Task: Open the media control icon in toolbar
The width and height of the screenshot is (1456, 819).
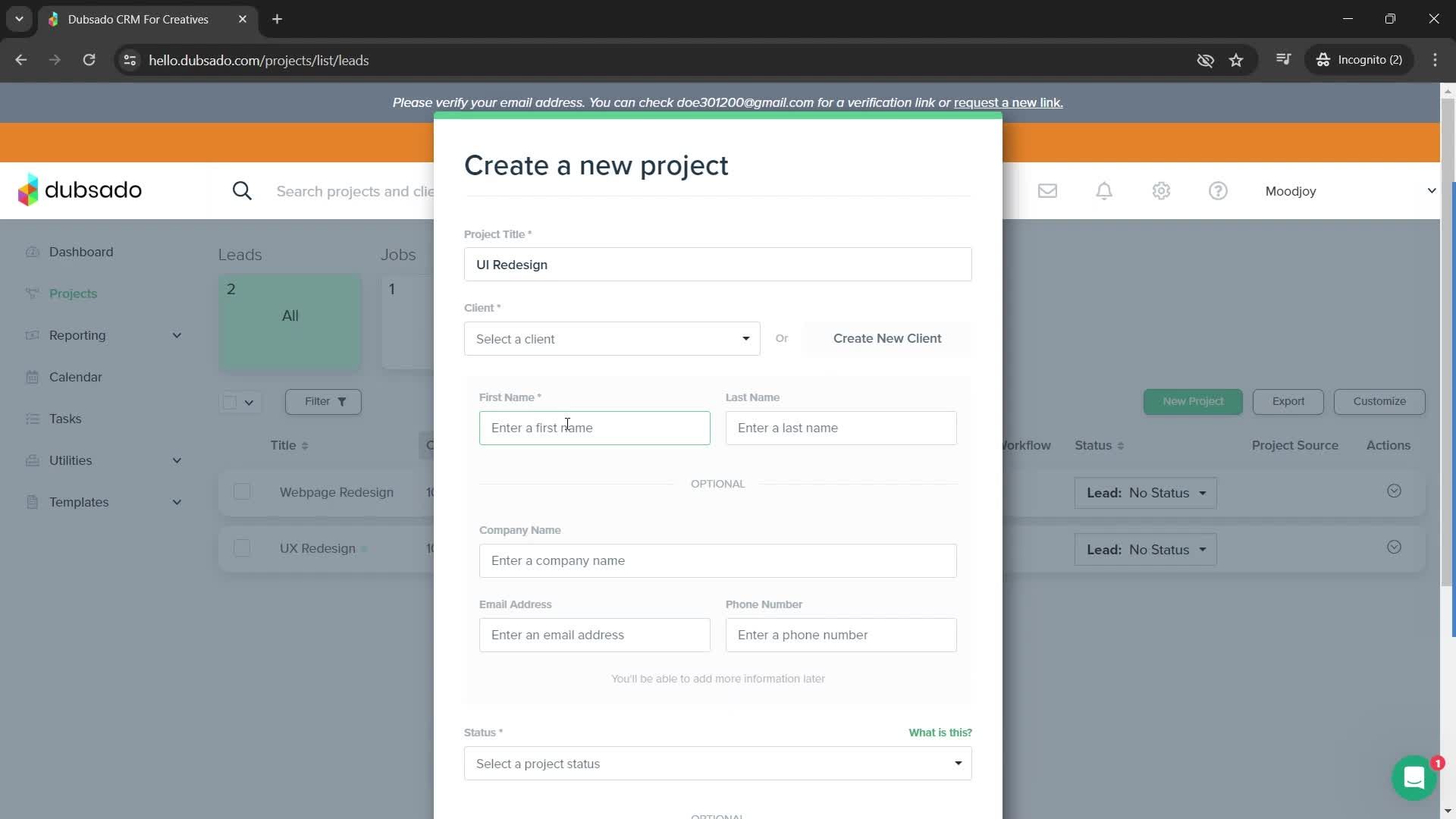Action: [1283, 59]
